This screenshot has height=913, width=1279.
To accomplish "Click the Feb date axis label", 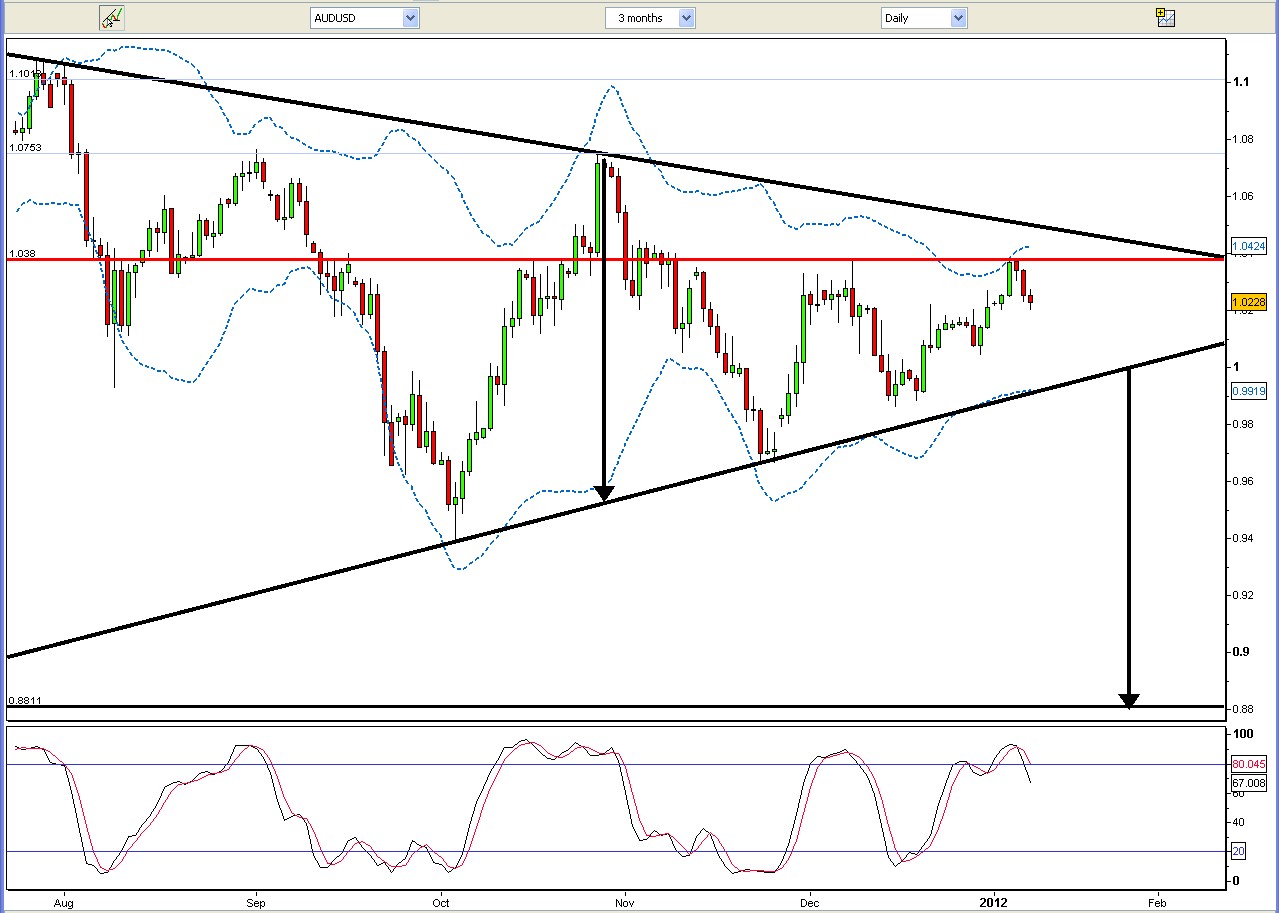I will tap(1156, 901).
